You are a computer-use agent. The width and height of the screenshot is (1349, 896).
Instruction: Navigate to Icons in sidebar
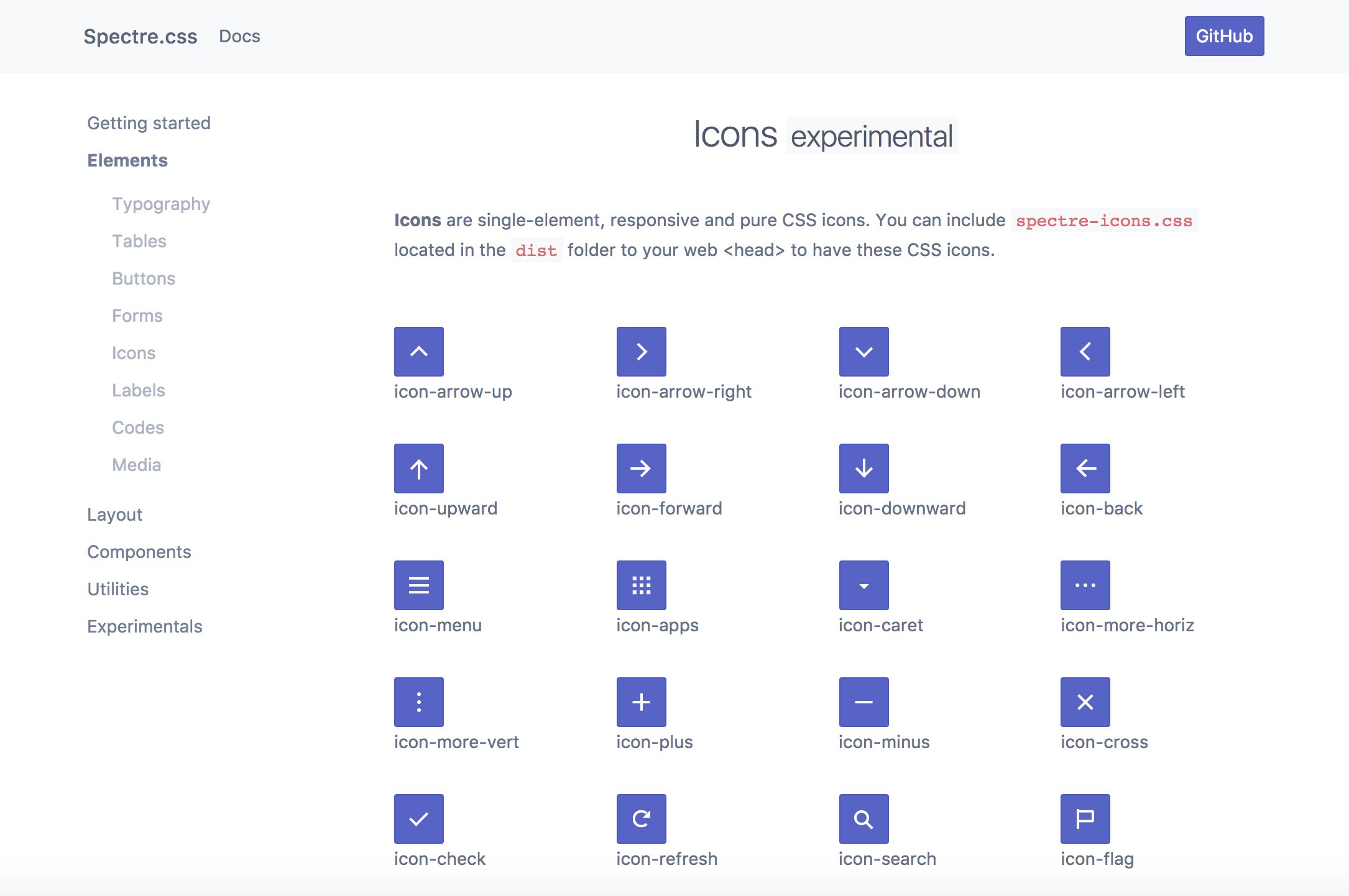tap(134, 353)
